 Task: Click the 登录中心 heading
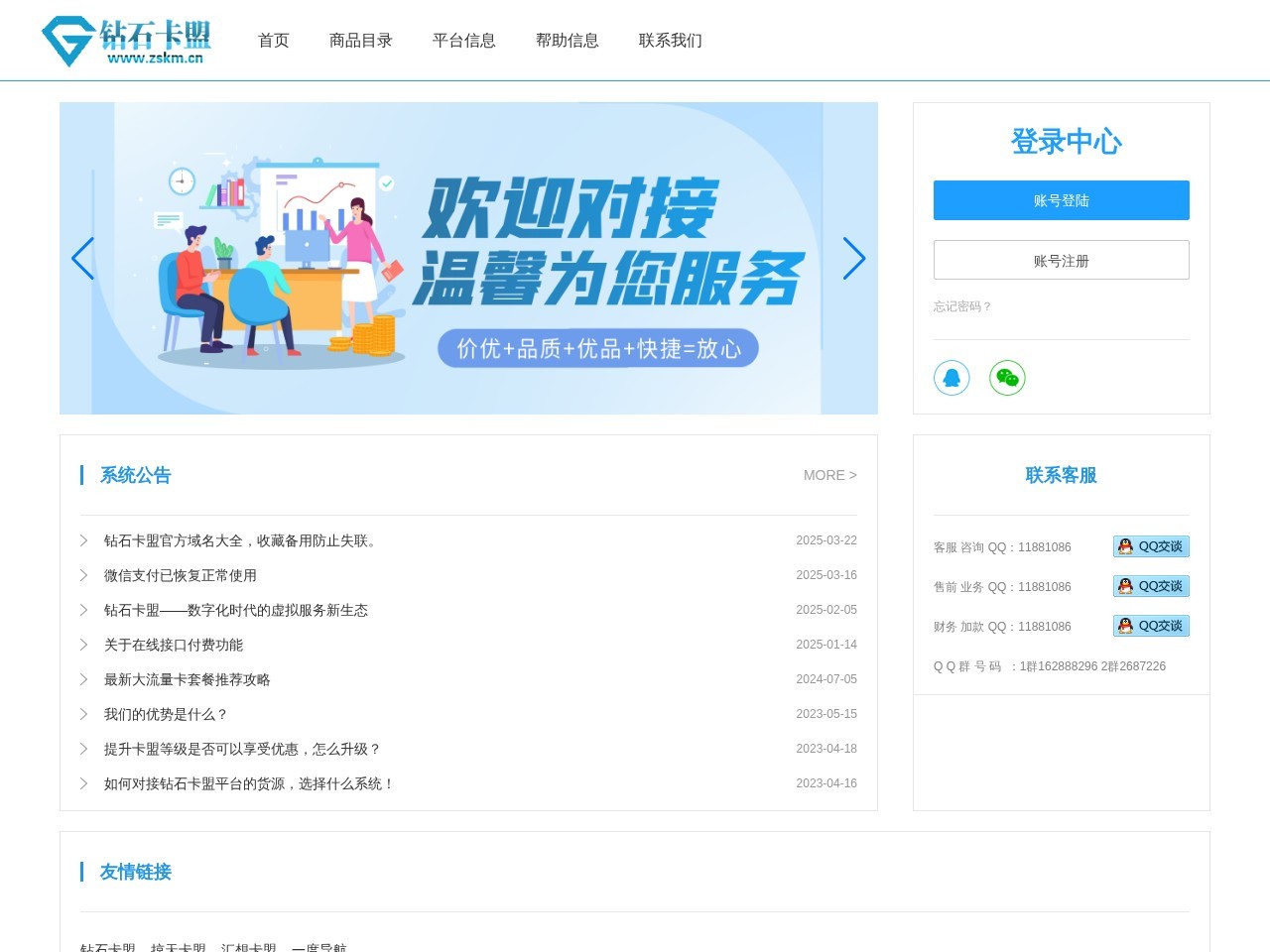pos(1067,141)
